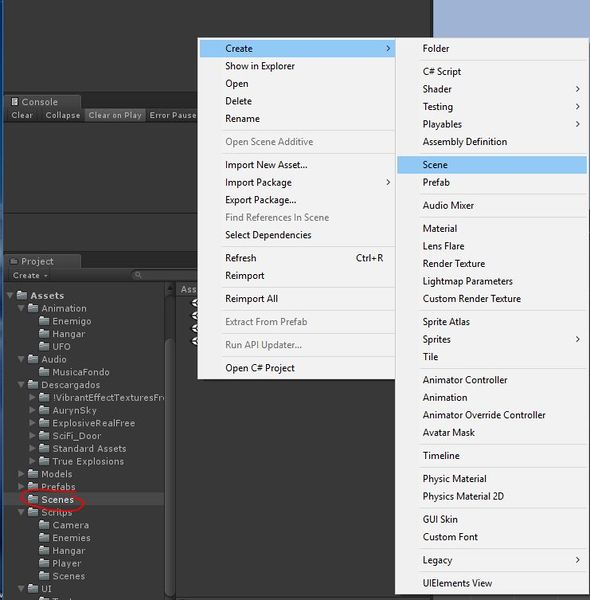
Task: Open the Shader submenu arrow
Action: click(x=577, y=89)
